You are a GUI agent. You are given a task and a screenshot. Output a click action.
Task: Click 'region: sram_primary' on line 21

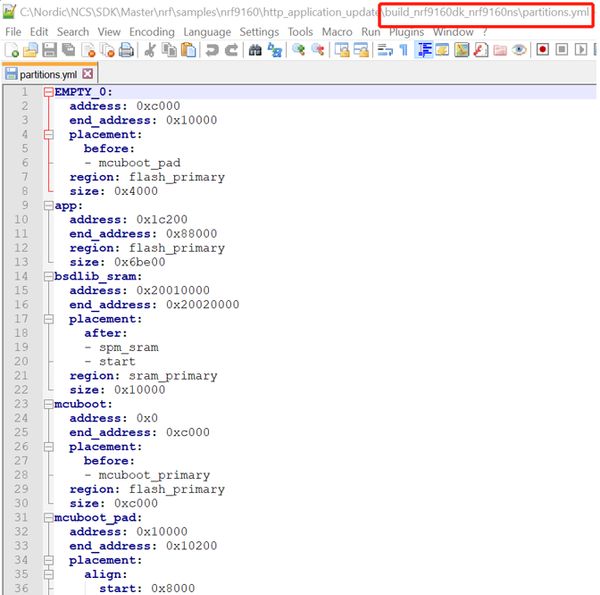(x=143, y=376)
